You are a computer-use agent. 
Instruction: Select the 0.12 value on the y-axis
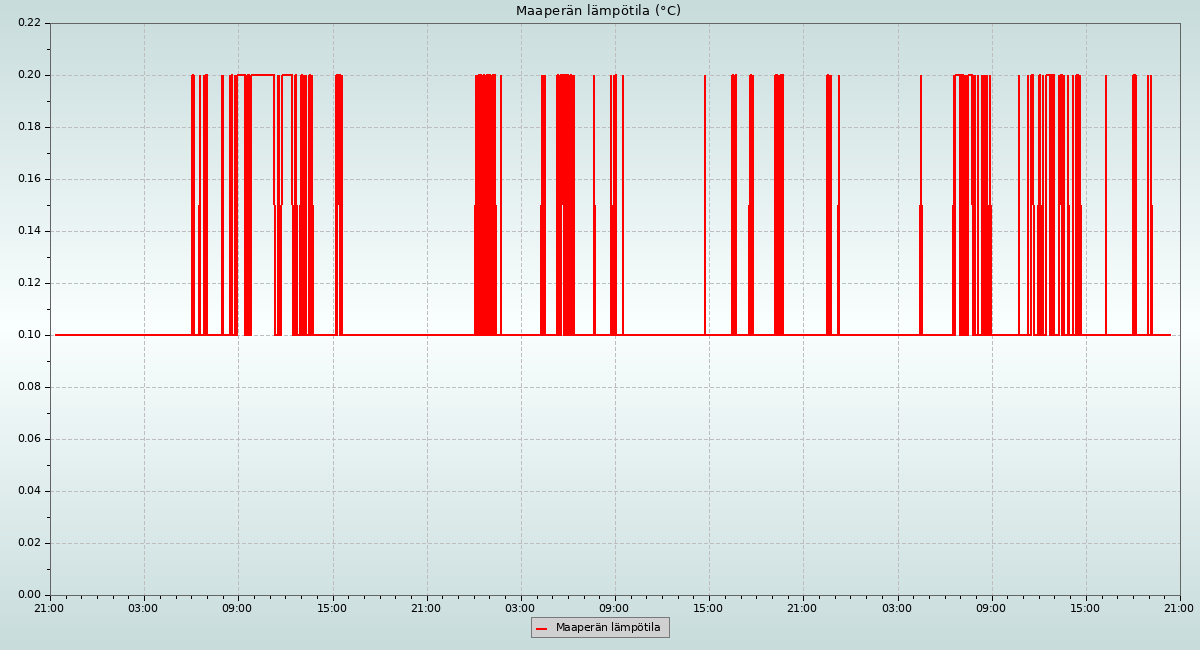[29, 283]
